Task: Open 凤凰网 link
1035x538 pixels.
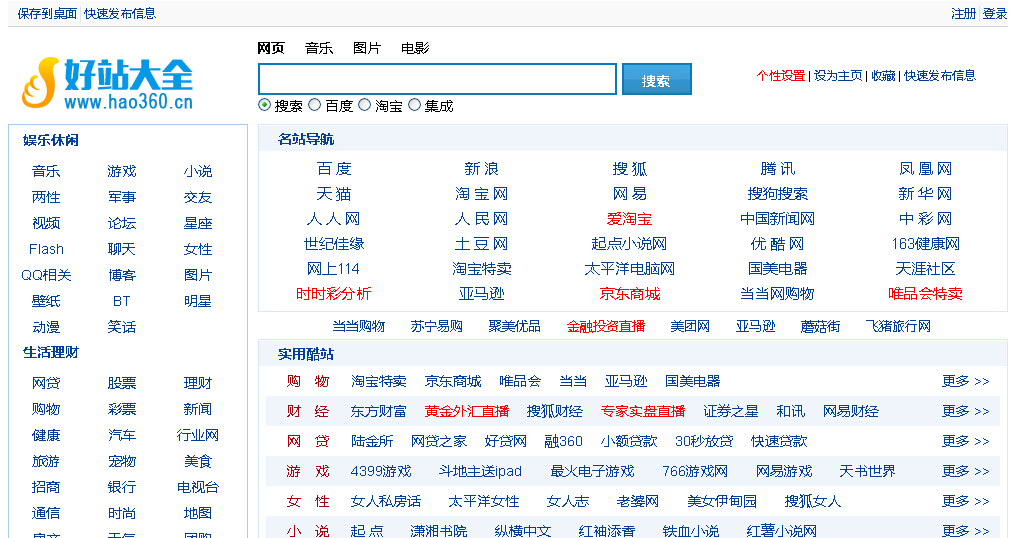Action: pos(925,169)
